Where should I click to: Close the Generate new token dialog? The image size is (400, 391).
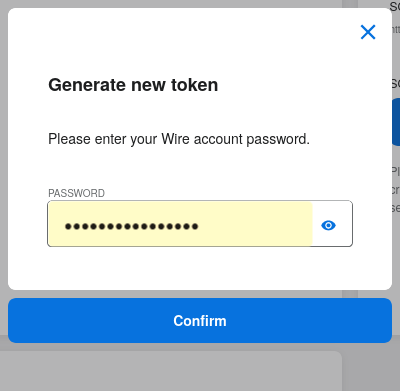coord(368,32)
